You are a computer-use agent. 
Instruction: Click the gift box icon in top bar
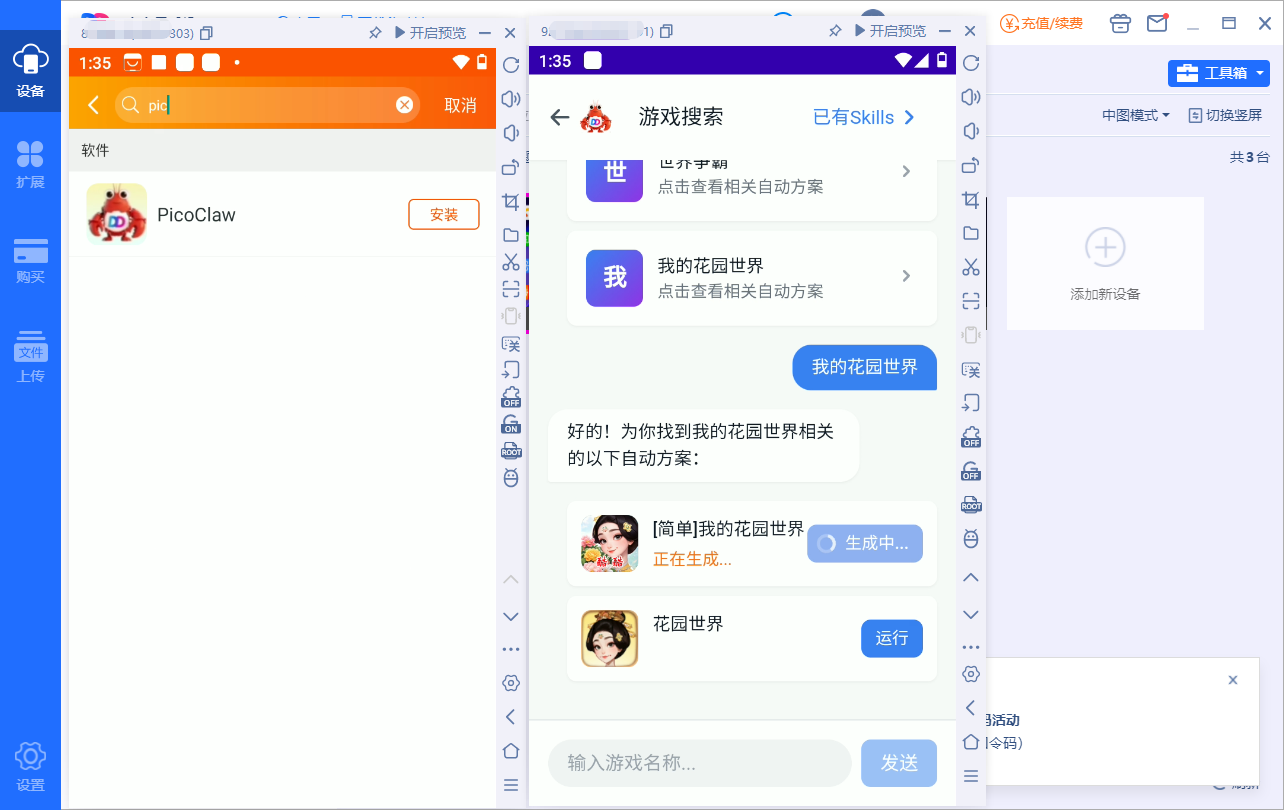(1121, 22)
